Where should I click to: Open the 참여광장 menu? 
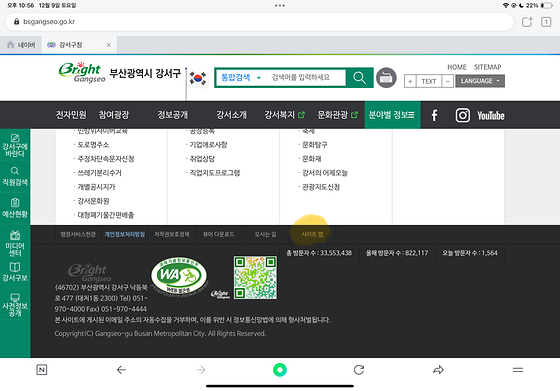[x=114, y=115]
